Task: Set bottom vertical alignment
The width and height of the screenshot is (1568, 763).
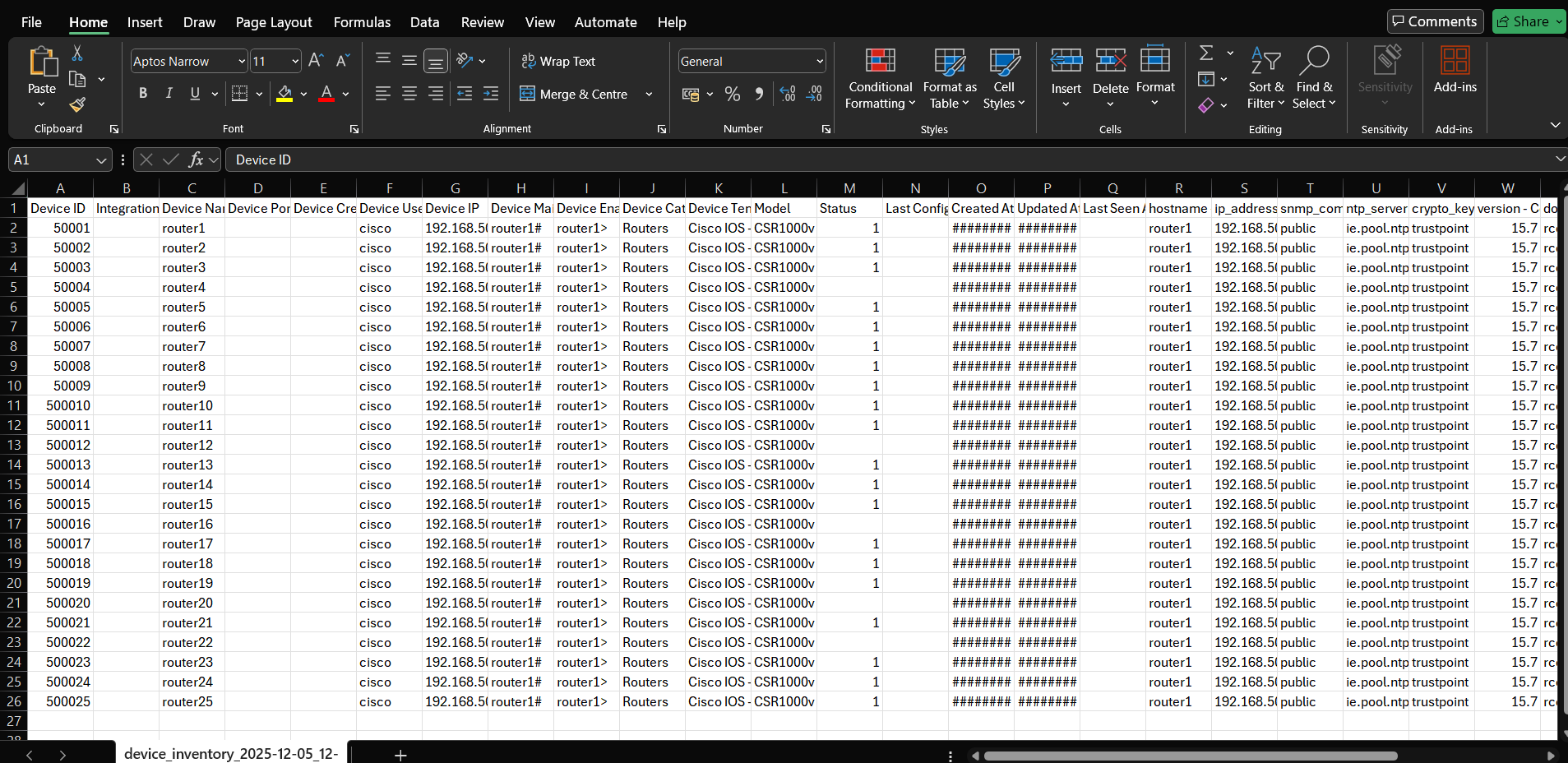Action: click(x=436, y=61)
